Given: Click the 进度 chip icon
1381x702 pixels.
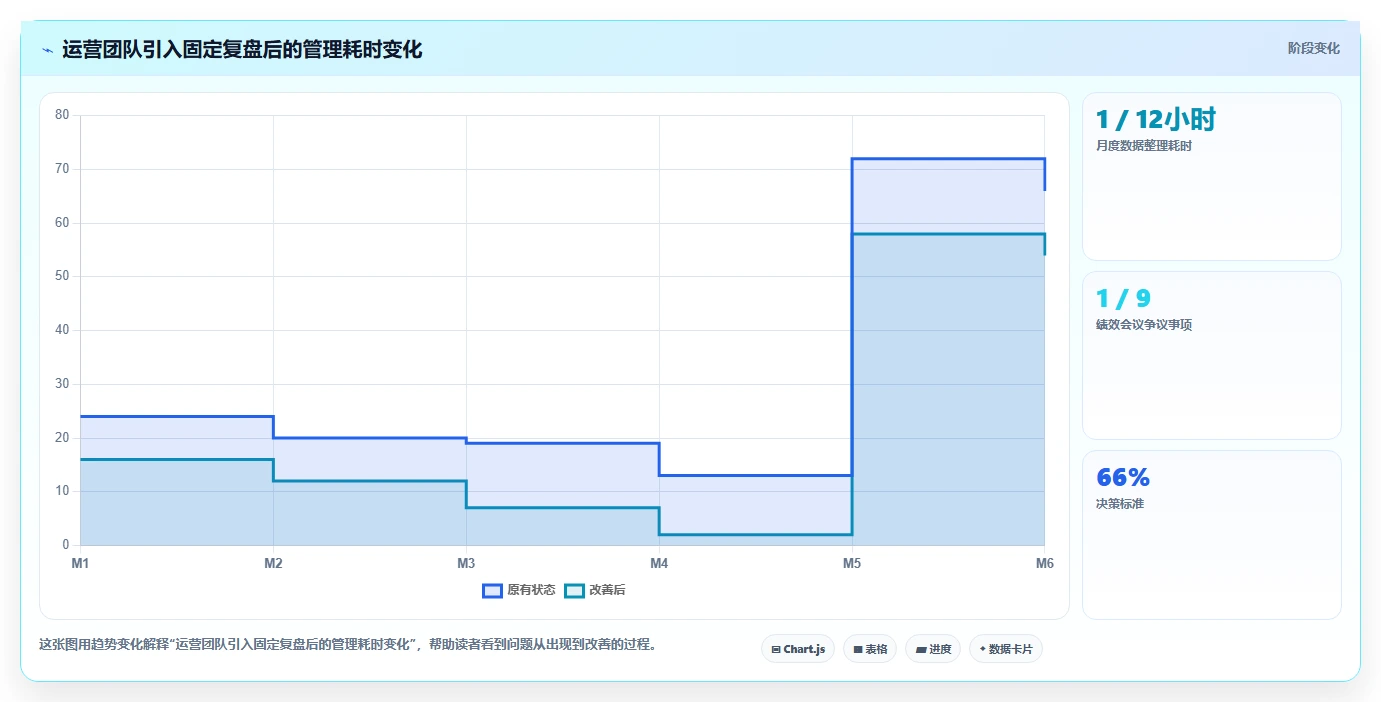Looking at the screenshot, I should coord(921,650).
